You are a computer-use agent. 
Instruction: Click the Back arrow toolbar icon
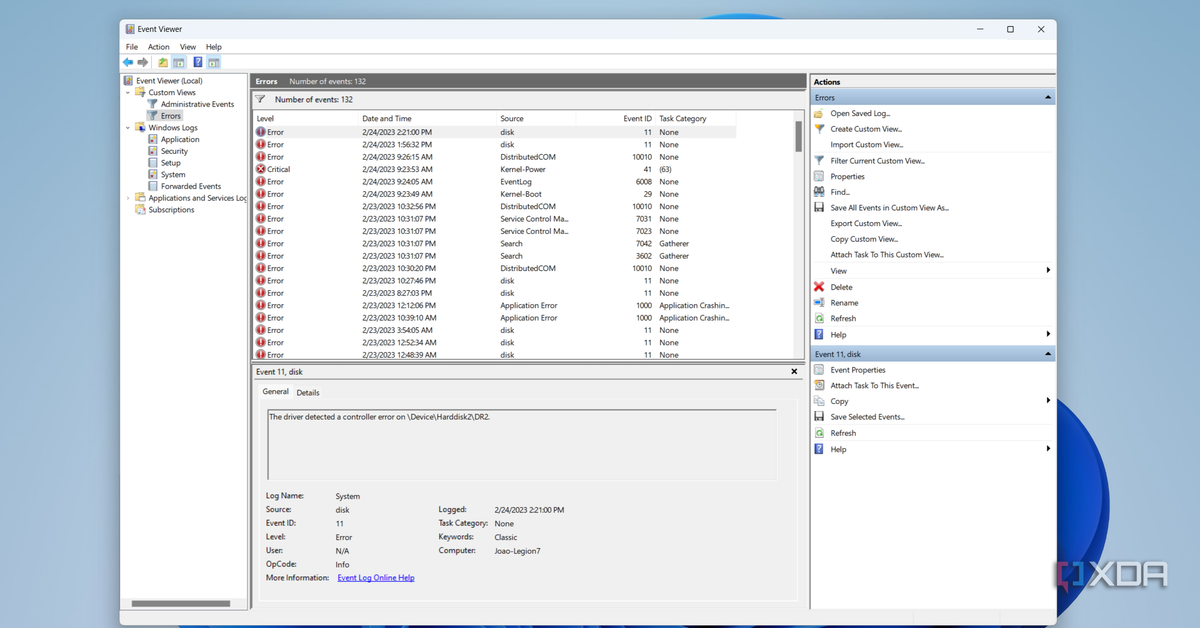pos(128,62)
